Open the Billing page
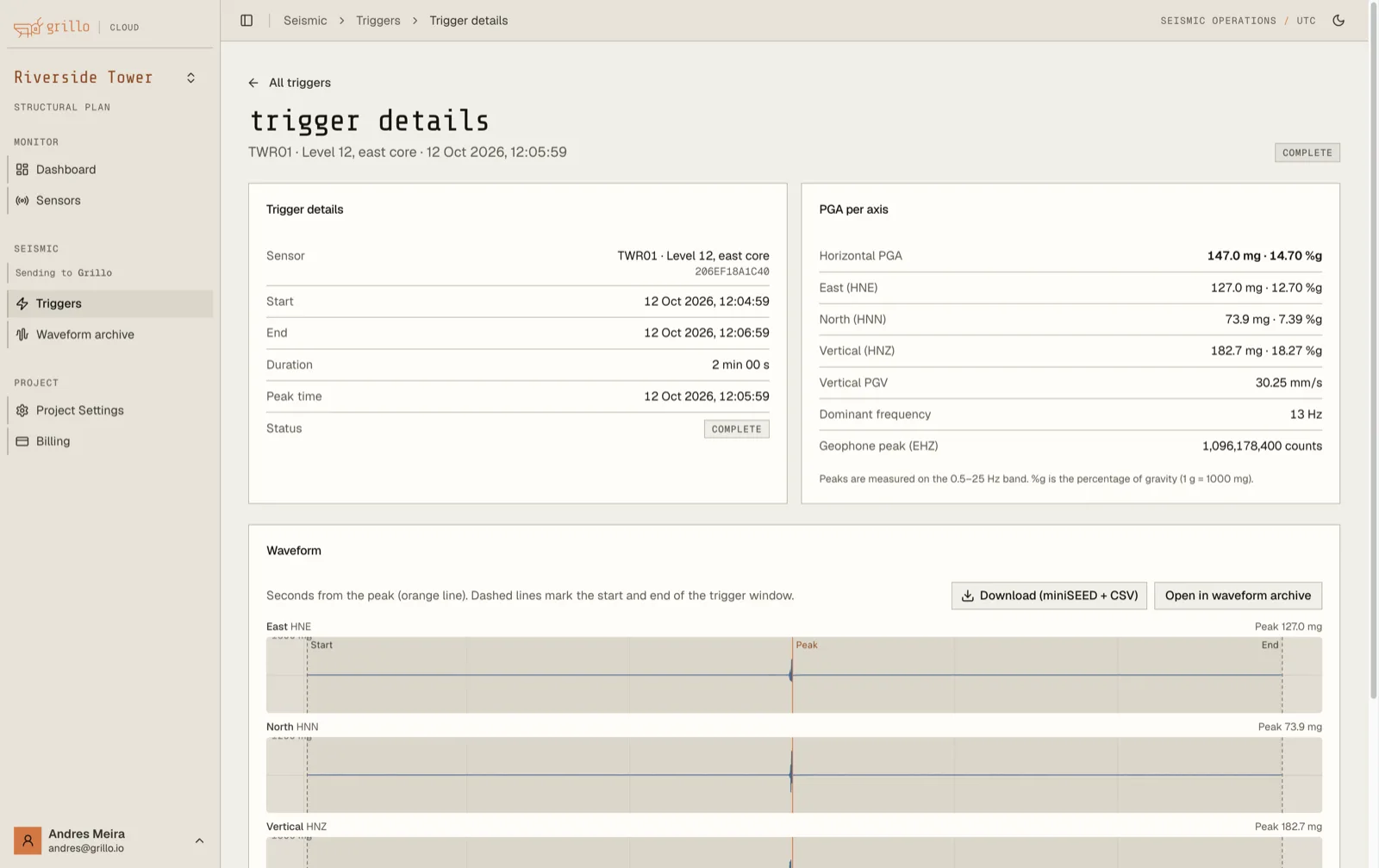1379x868 pixels. coord(110,441)
